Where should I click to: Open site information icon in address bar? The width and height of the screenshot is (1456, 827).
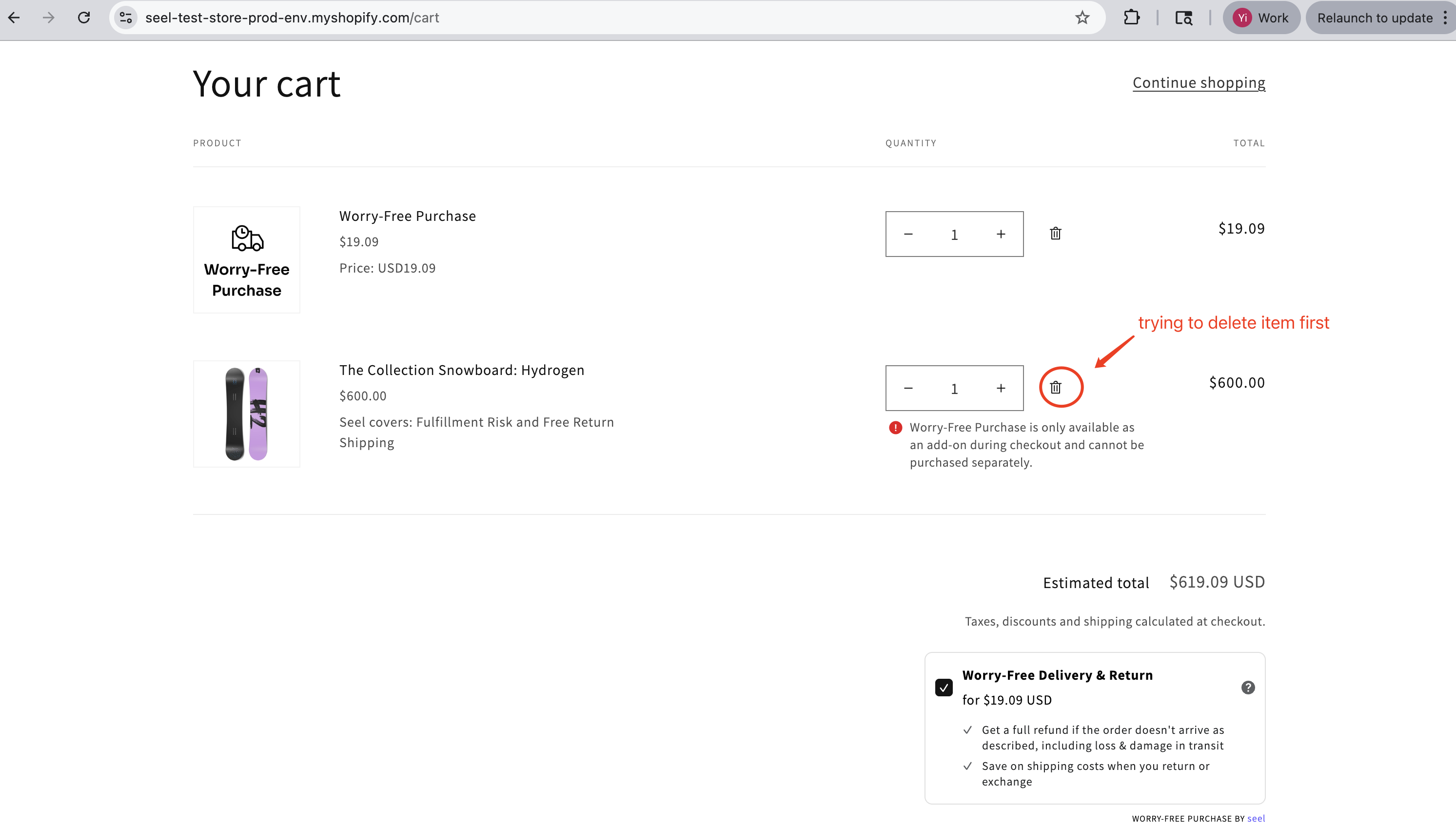tap(125, 18)
